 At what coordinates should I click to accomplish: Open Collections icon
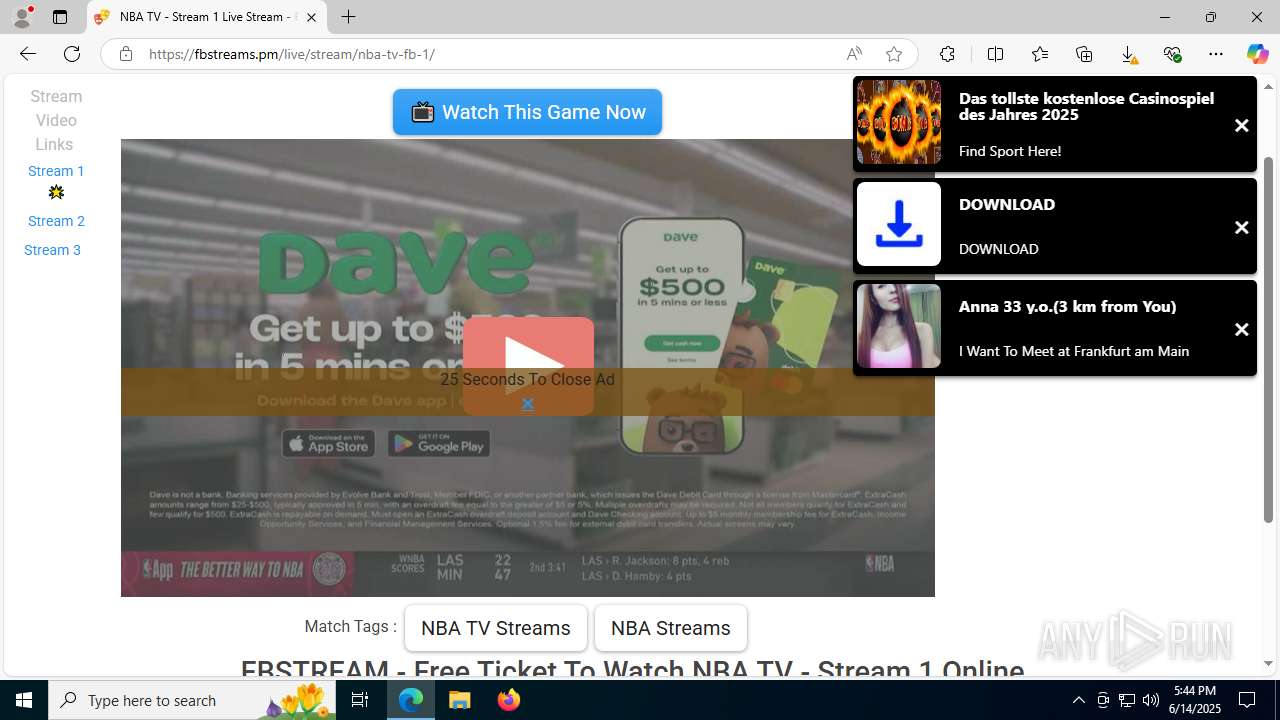[1084, 54]
